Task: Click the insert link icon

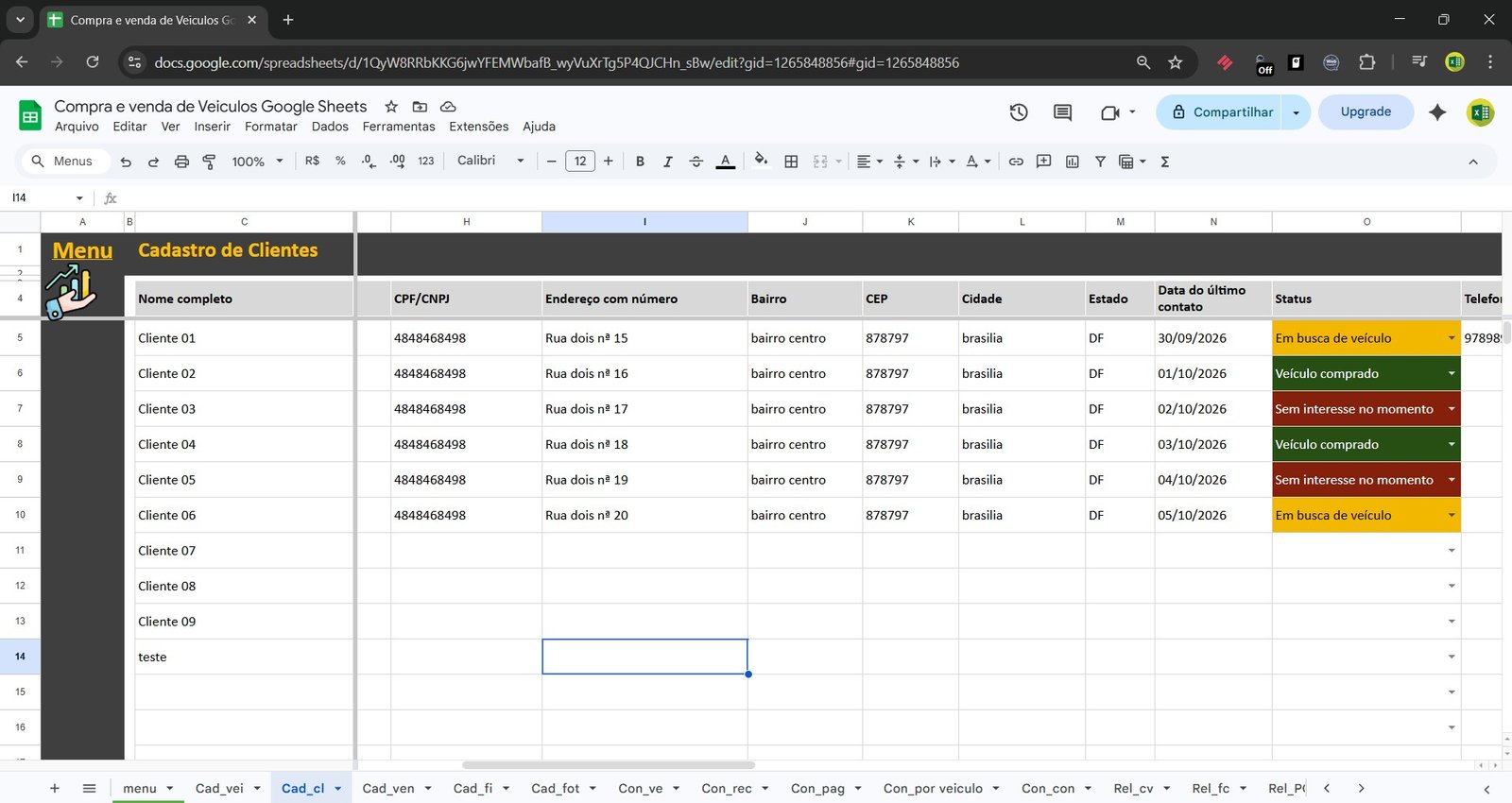Action: click(1016, 162)
